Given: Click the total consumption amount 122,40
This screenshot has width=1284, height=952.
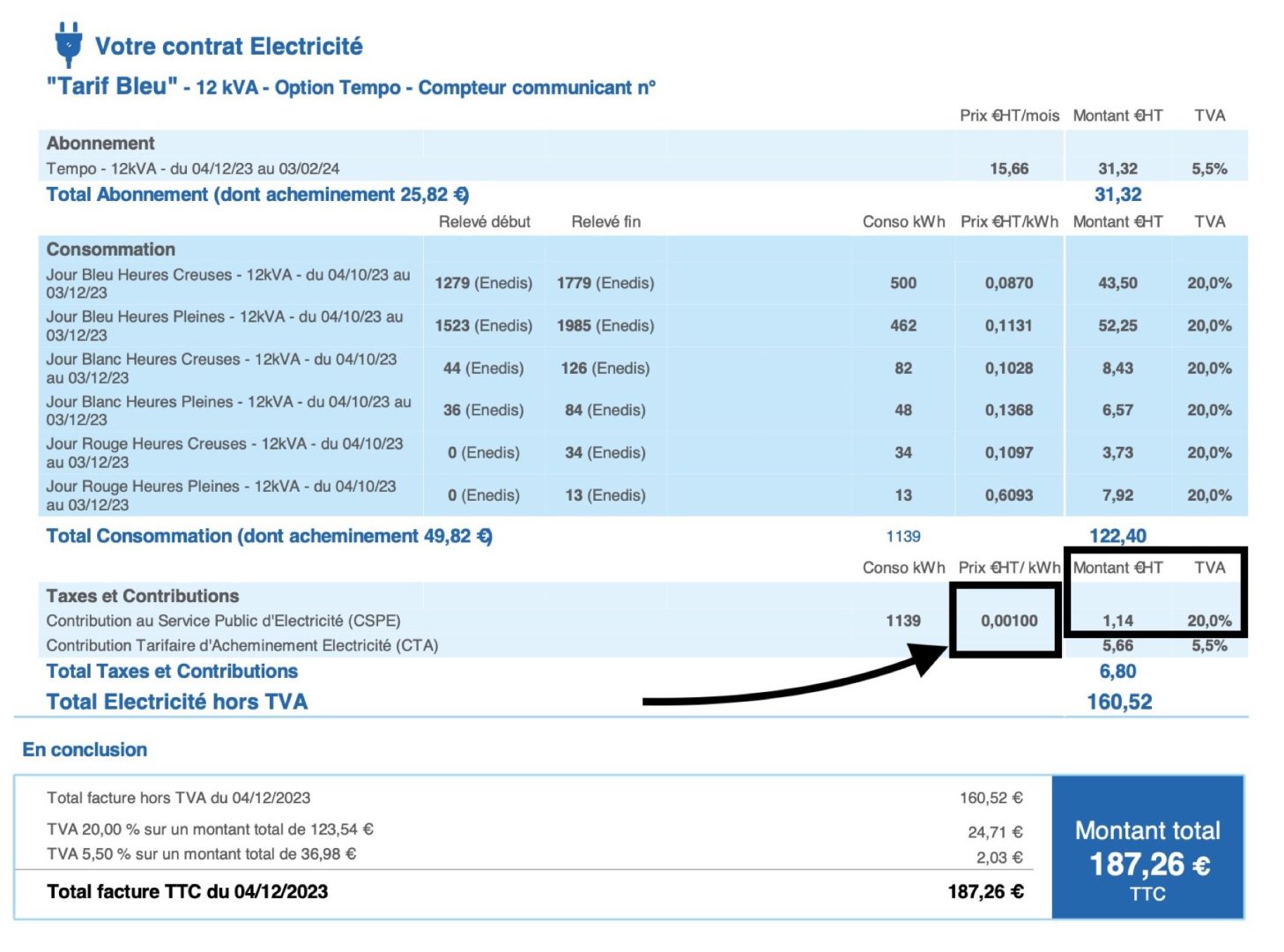Looking at the screenshot, I should pyautogui.click(x=1117, y=536).
